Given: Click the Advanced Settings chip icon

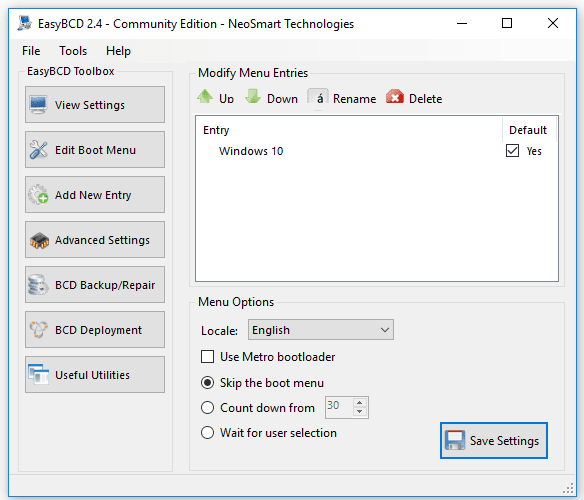Looking at the screenshot, I should pos(39,240).
